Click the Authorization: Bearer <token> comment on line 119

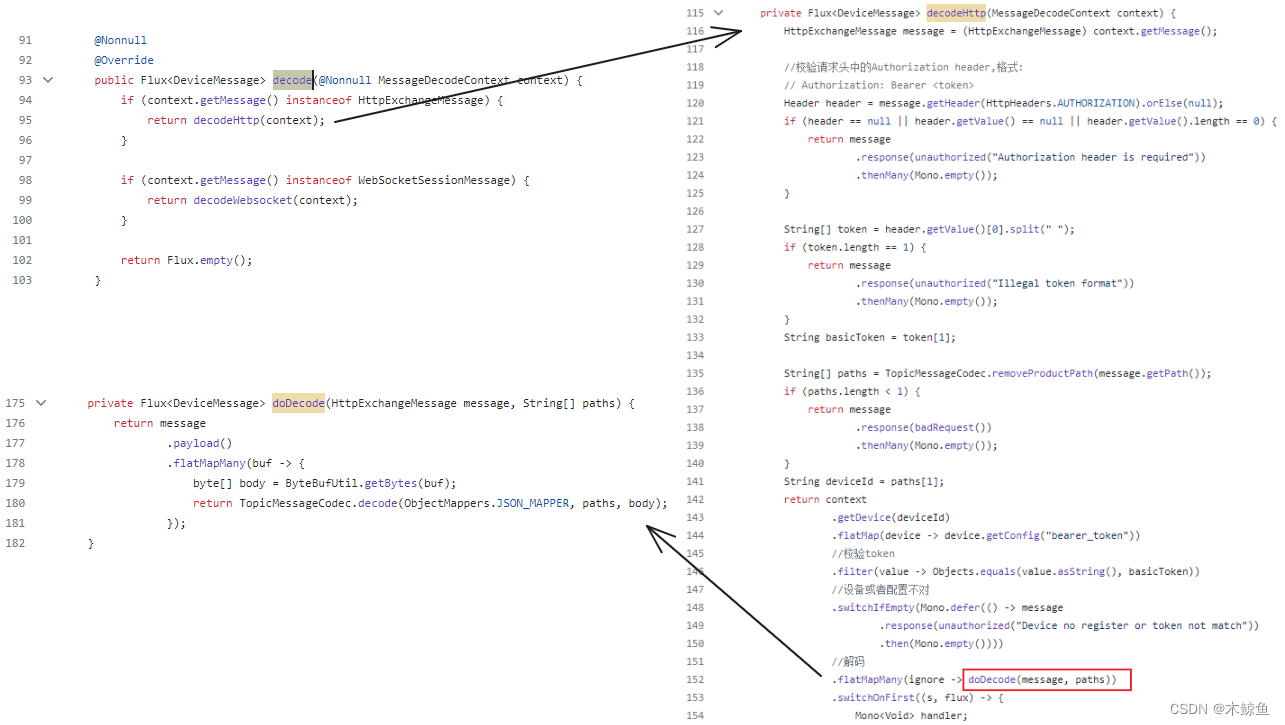coord(879,85)
